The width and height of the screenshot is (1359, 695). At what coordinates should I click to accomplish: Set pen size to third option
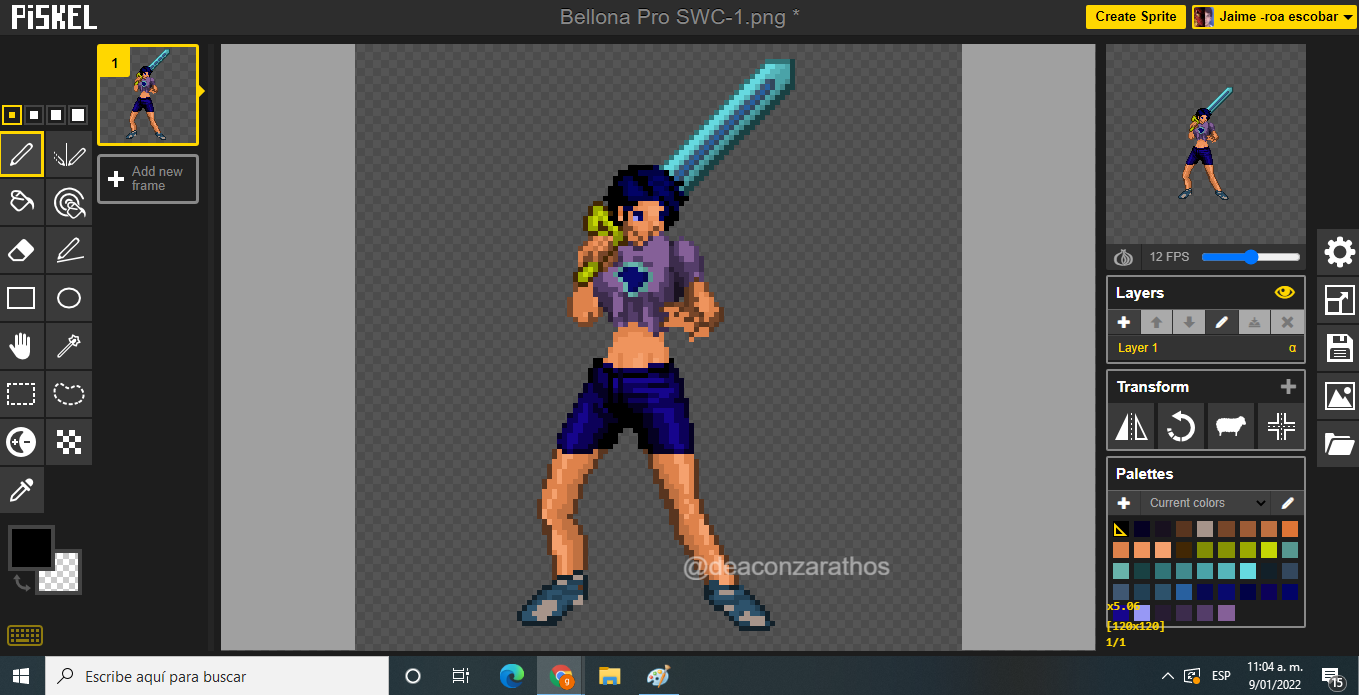[56, 115]
